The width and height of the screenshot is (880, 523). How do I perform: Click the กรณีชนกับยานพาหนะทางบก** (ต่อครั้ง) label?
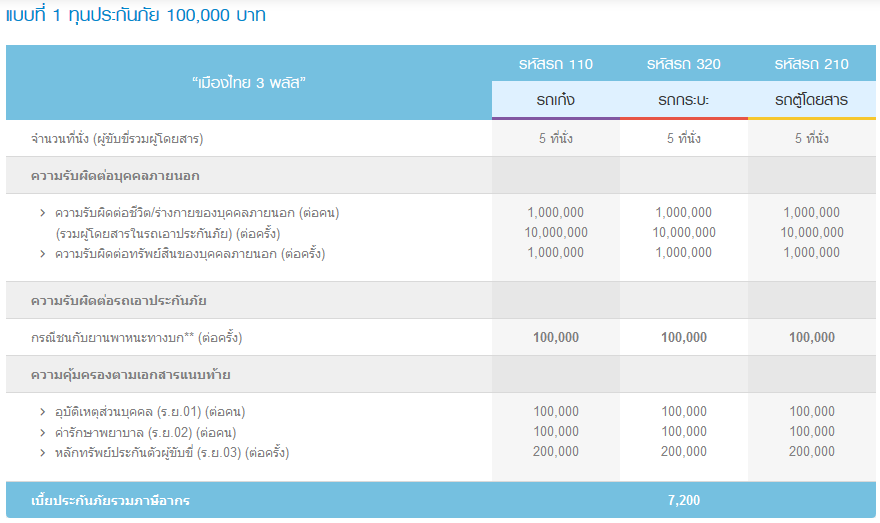point(136,338)
